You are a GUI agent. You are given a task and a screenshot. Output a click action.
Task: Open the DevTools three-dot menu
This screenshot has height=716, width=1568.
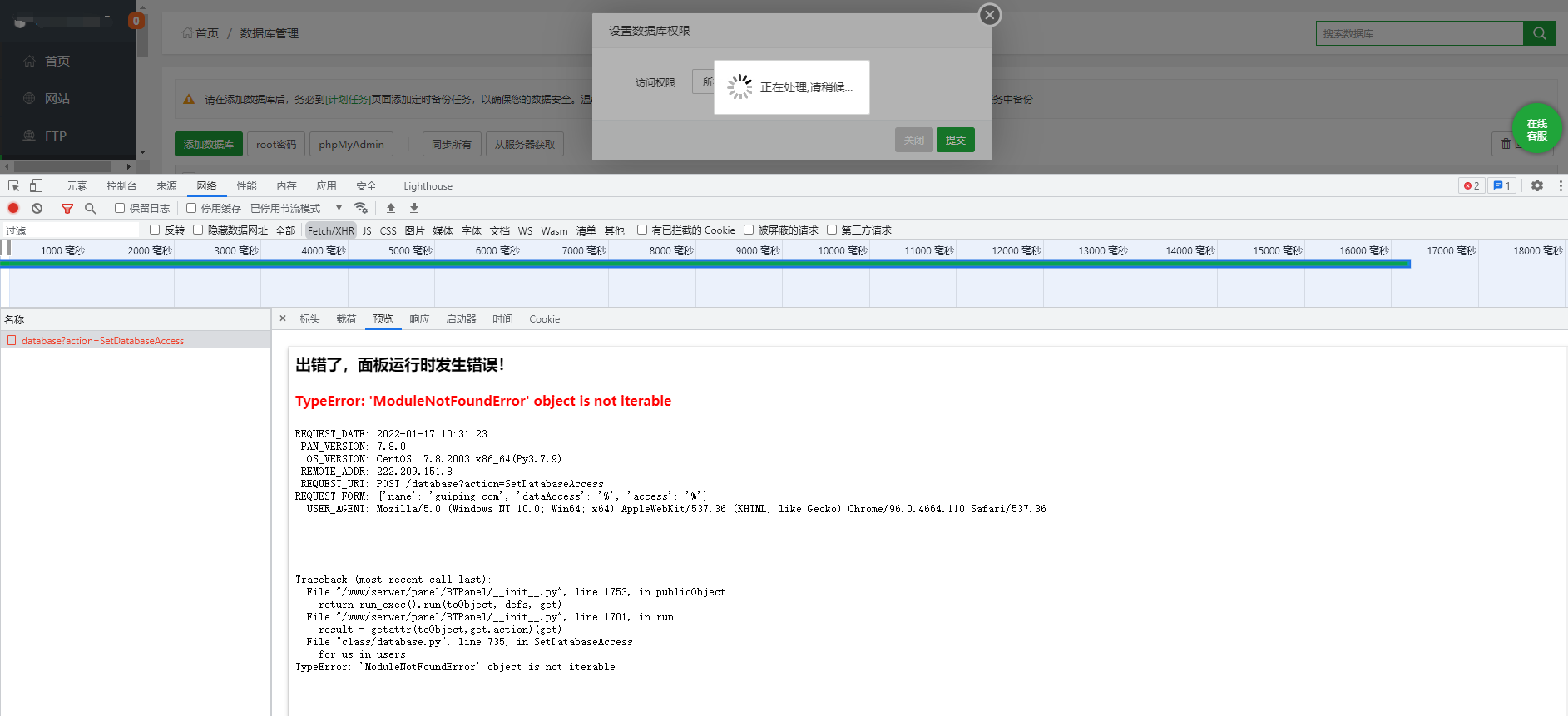[x=1561, y=185]
